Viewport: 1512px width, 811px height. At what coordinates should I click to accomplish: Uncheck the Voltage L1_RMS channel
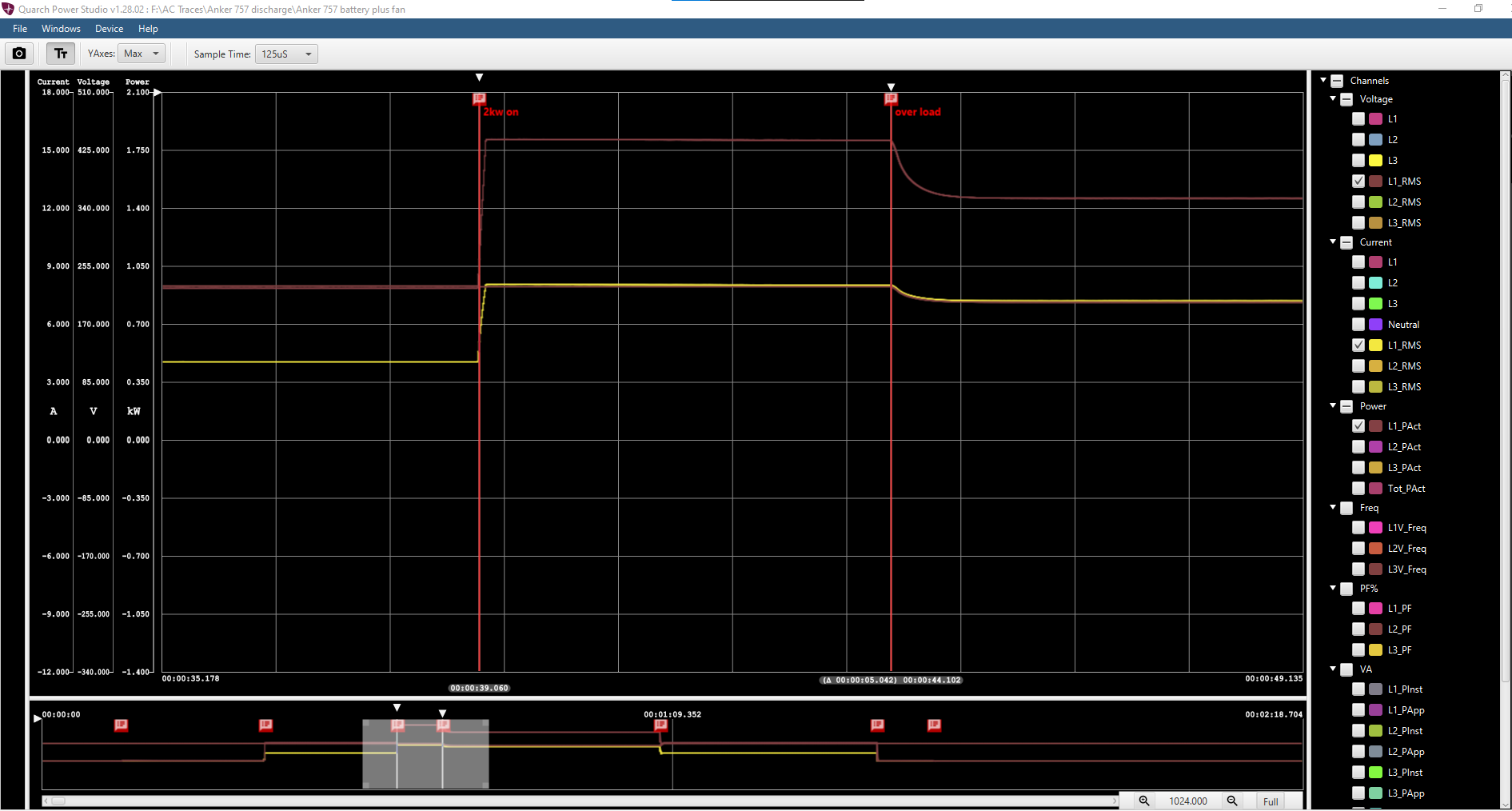point(1358,181)
